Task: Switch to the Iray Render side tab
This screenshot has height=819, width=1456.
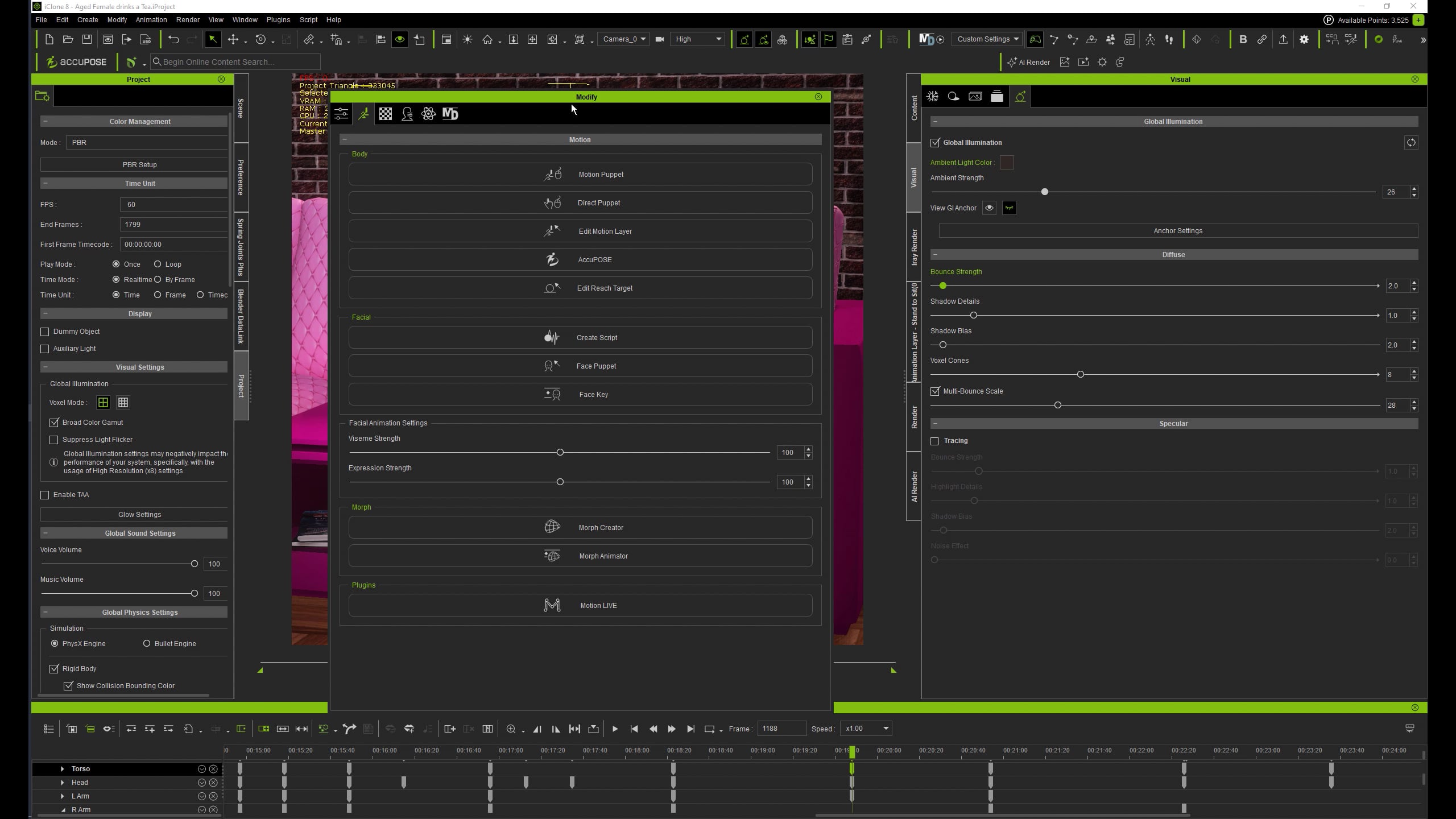Action: pos(914,247)
